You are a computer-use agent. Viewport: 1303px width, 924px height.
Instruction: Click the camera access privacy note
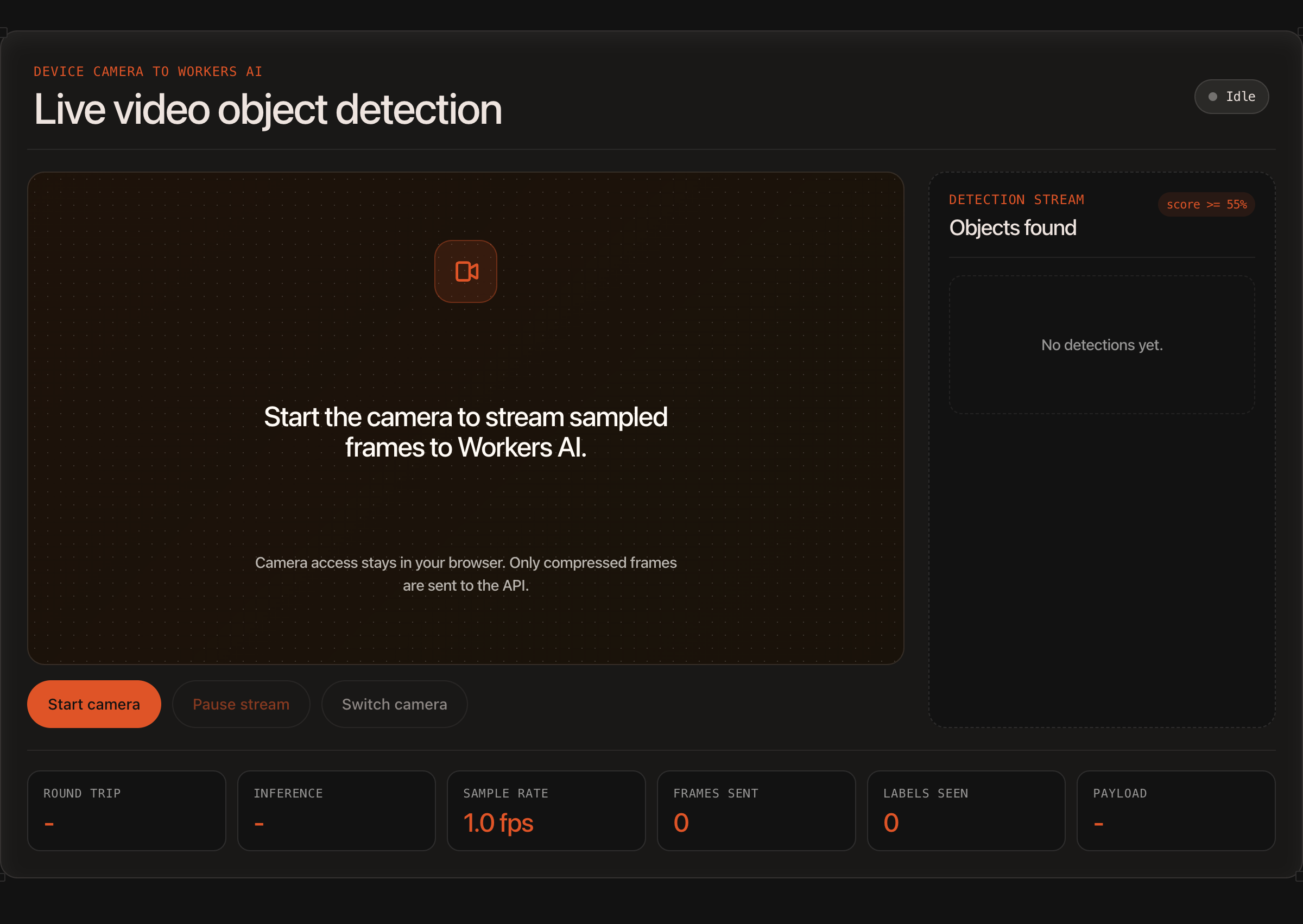coord(465,574)
